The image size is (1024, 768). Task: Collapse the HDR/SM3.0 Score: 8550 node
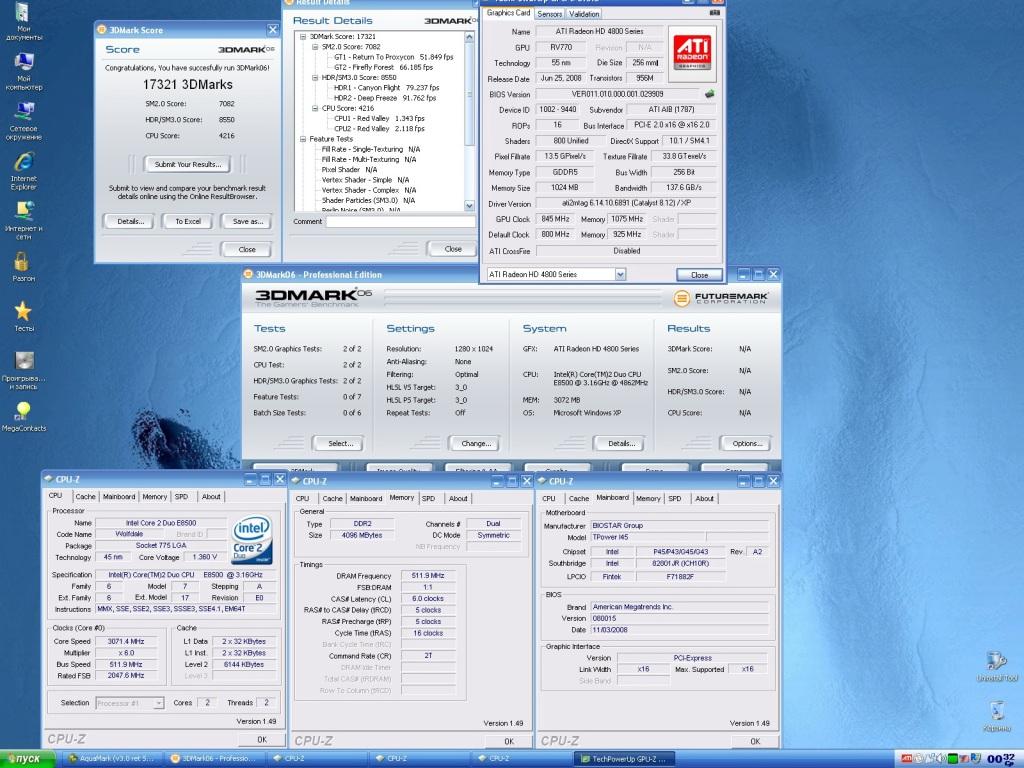(x=315, y=78)
